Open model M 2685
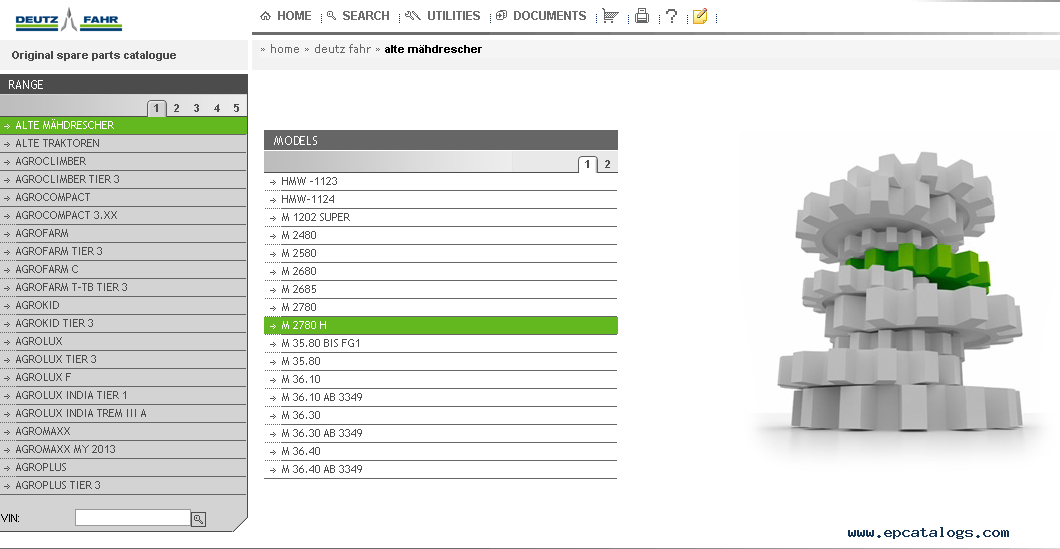 [441, 289]
